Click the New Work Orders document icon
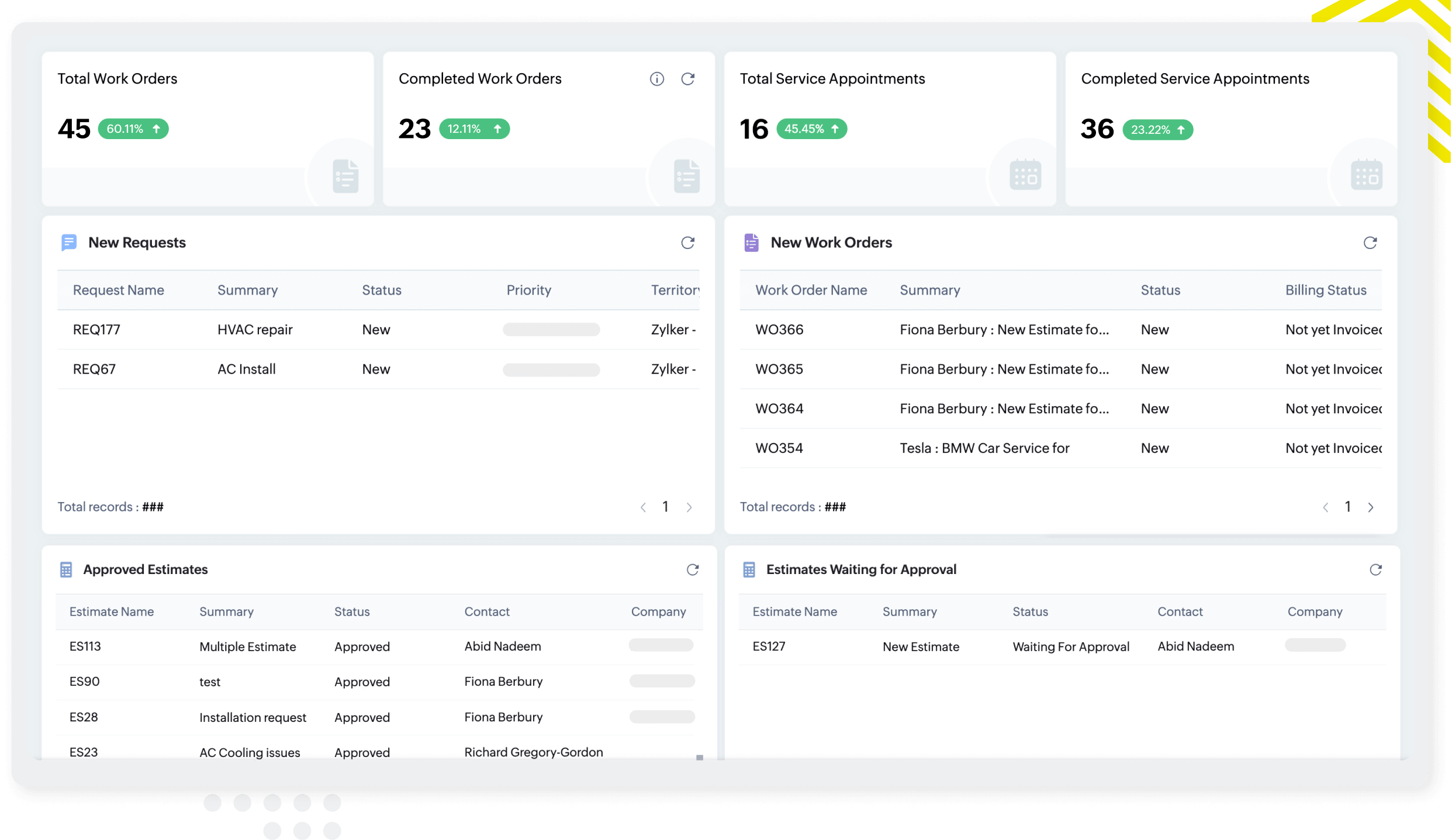 point(751,243)
